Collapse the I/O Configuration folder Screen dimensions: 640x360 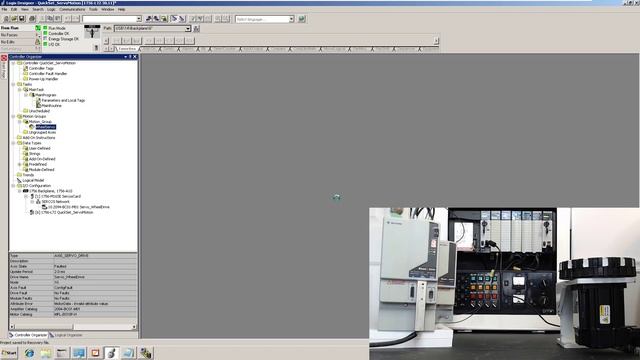point(13,186)
